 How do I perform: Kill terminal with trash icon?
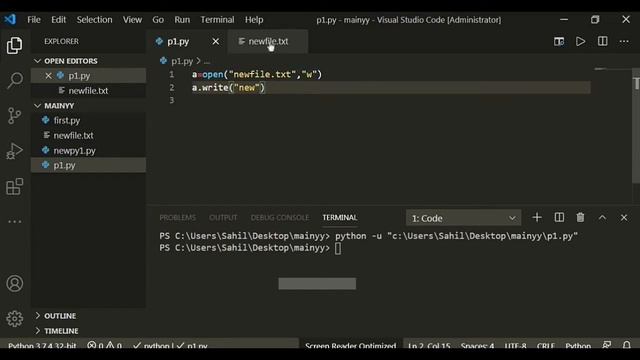pos(580,218)
